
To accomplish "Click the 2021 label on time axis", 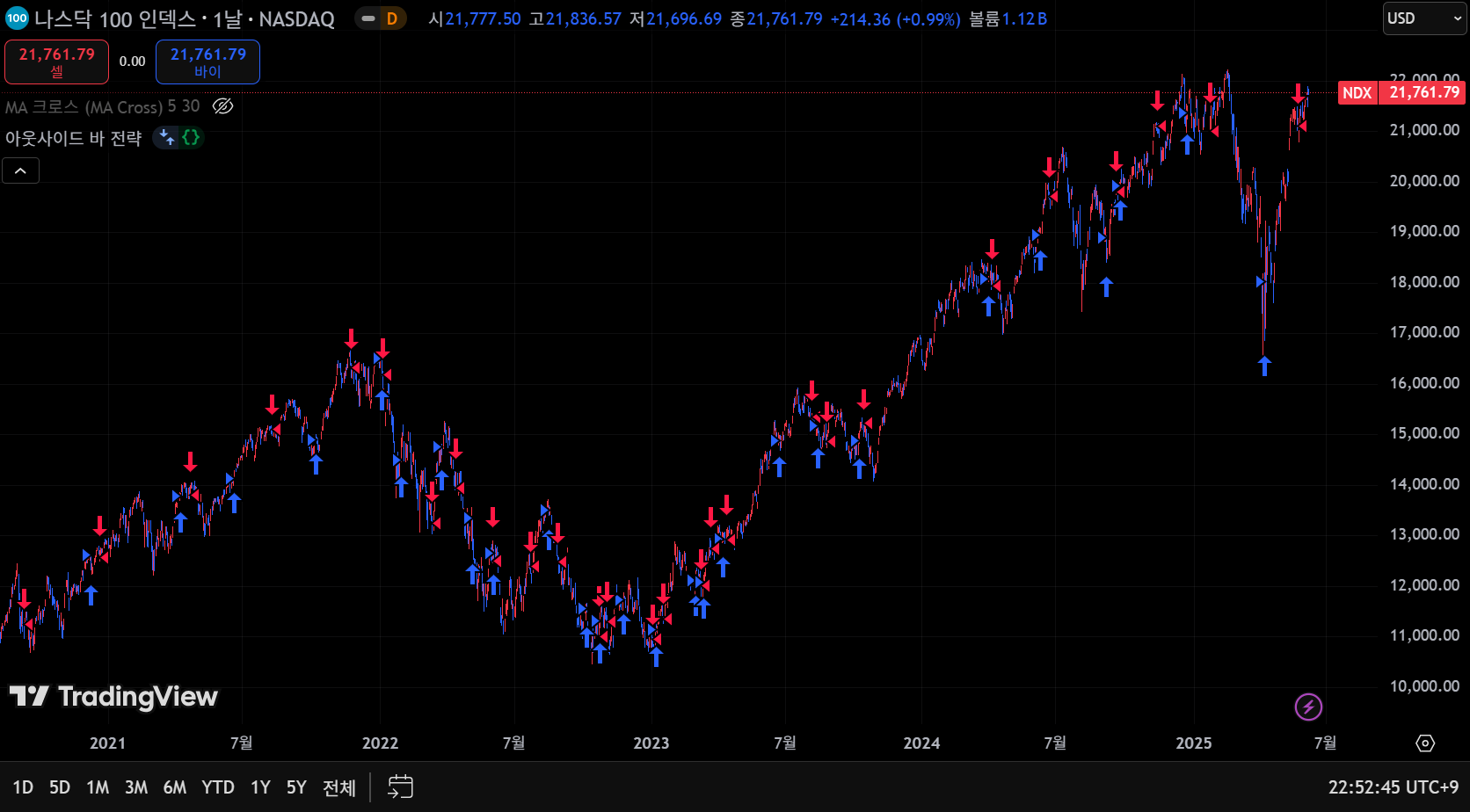I will 108,743.
